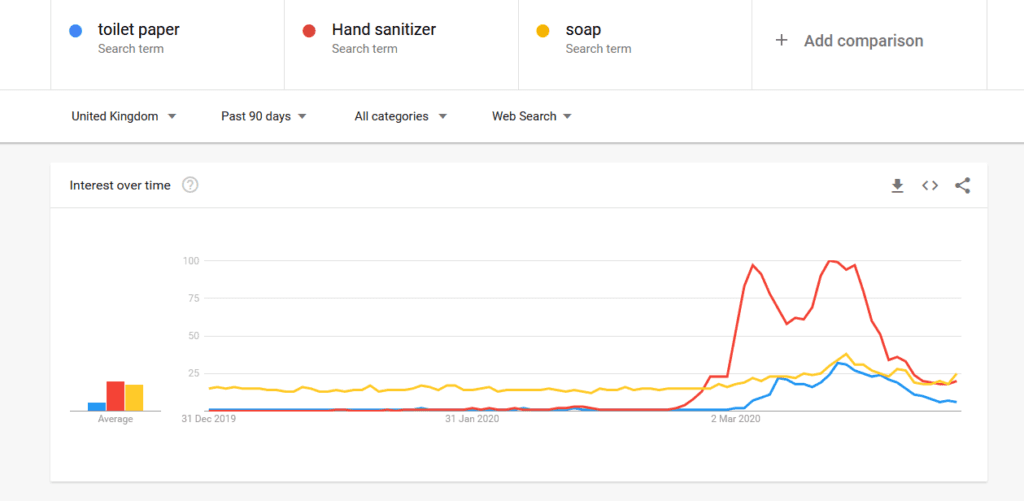Viewport: 1024px width, 501px height.
Task: Click the red average bar
Action: 115,396
